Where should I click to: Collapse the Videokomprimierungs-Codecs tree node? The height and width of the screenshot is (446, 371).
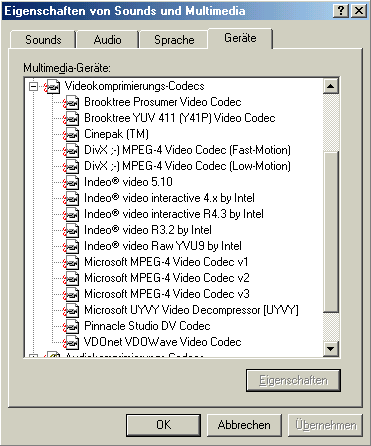[x=33, y=87]
